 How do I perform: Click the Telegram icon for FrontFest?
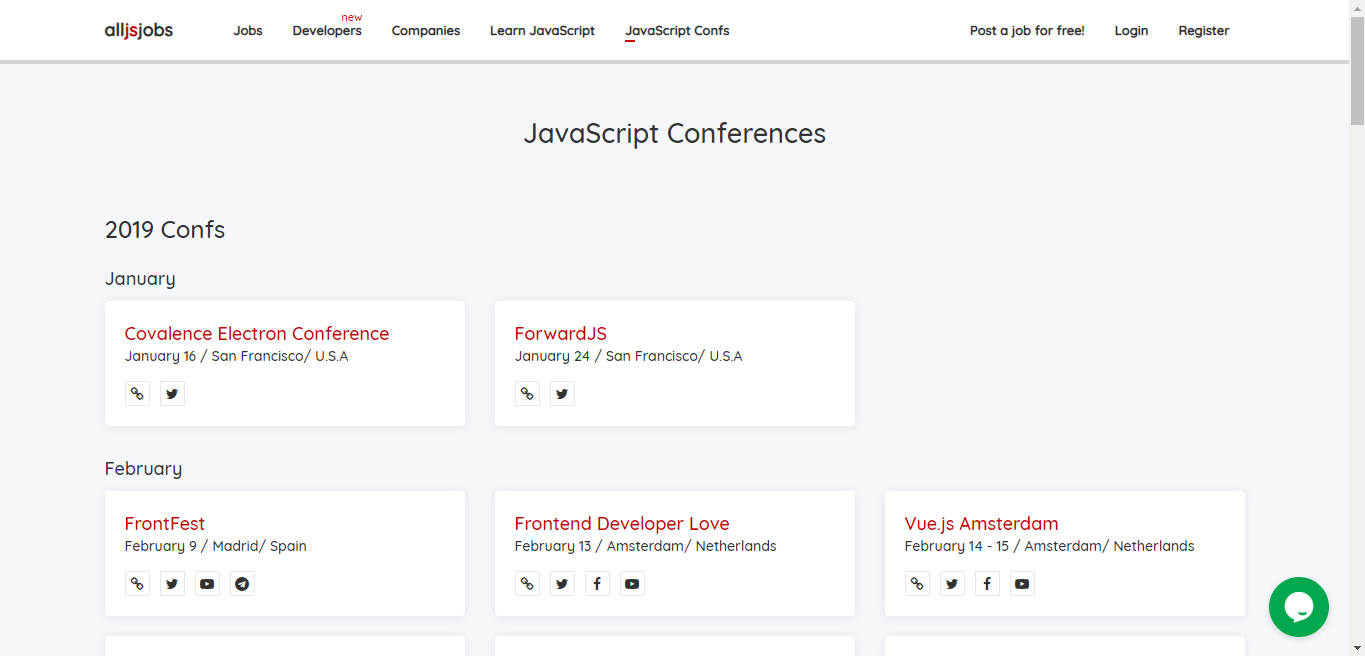(242, 583)
